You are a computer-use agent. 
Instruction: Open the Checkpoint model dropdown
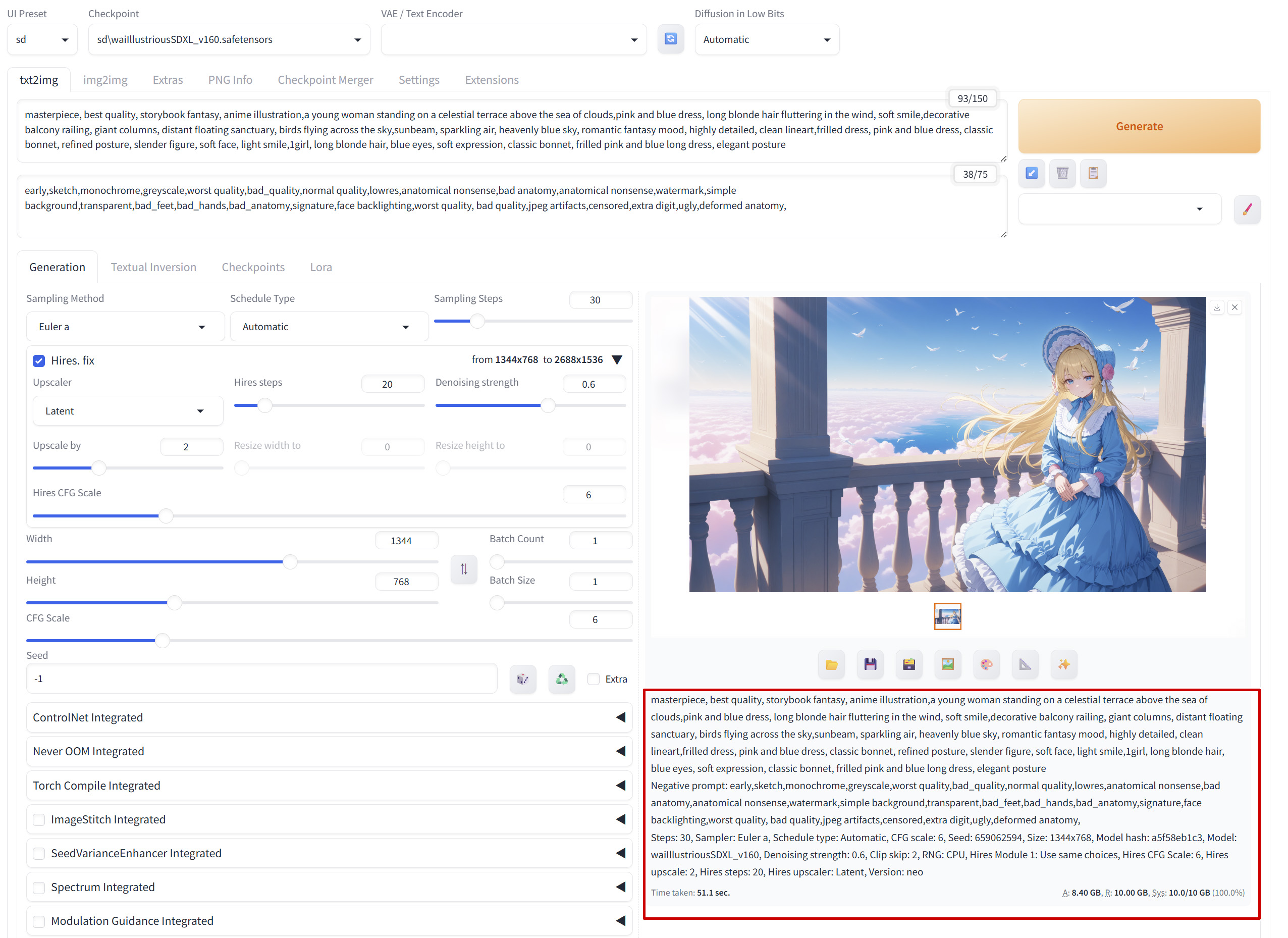[229, 39]
